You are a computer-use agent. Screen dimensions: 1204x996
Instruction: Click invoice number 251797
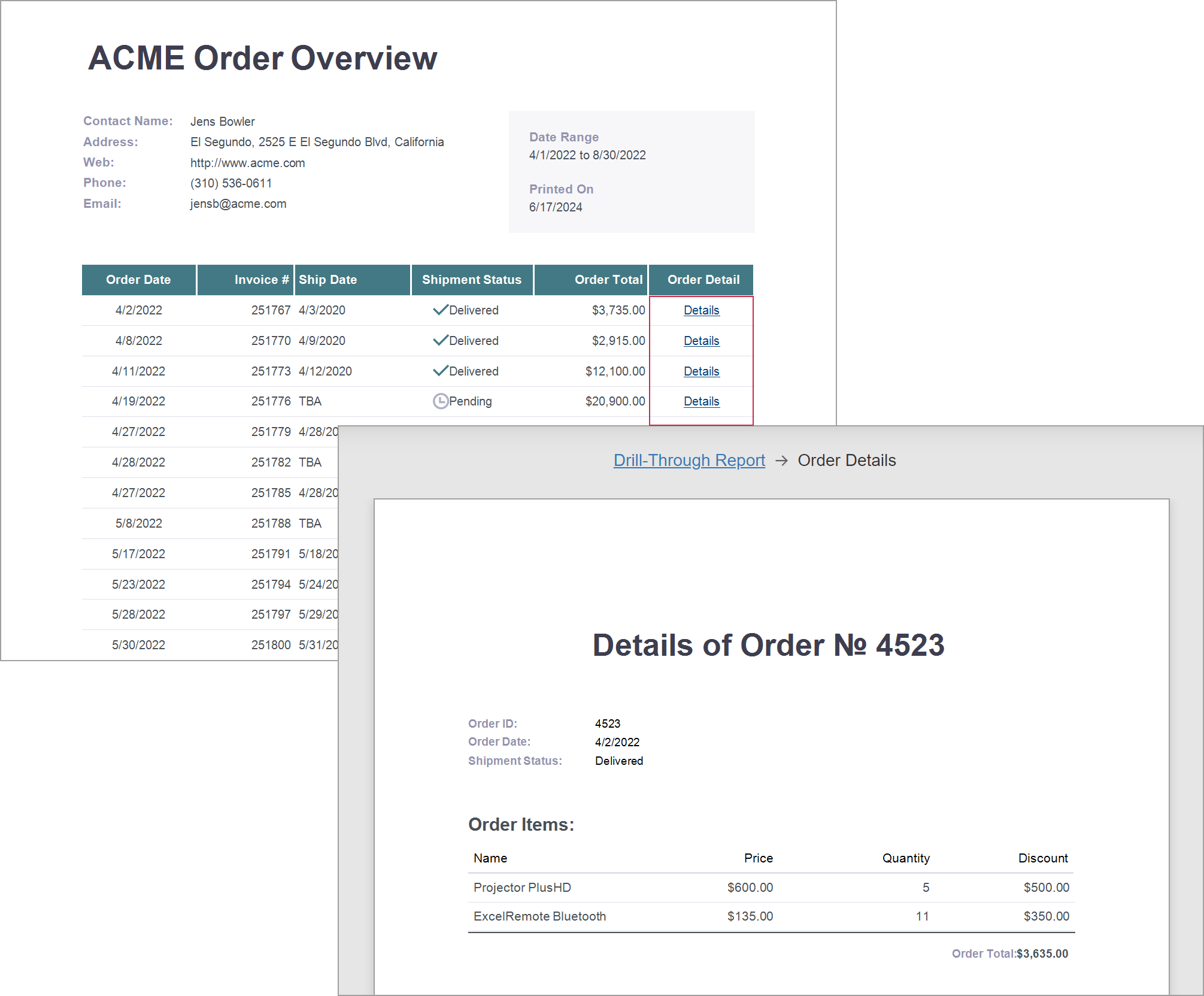(271, 614)
